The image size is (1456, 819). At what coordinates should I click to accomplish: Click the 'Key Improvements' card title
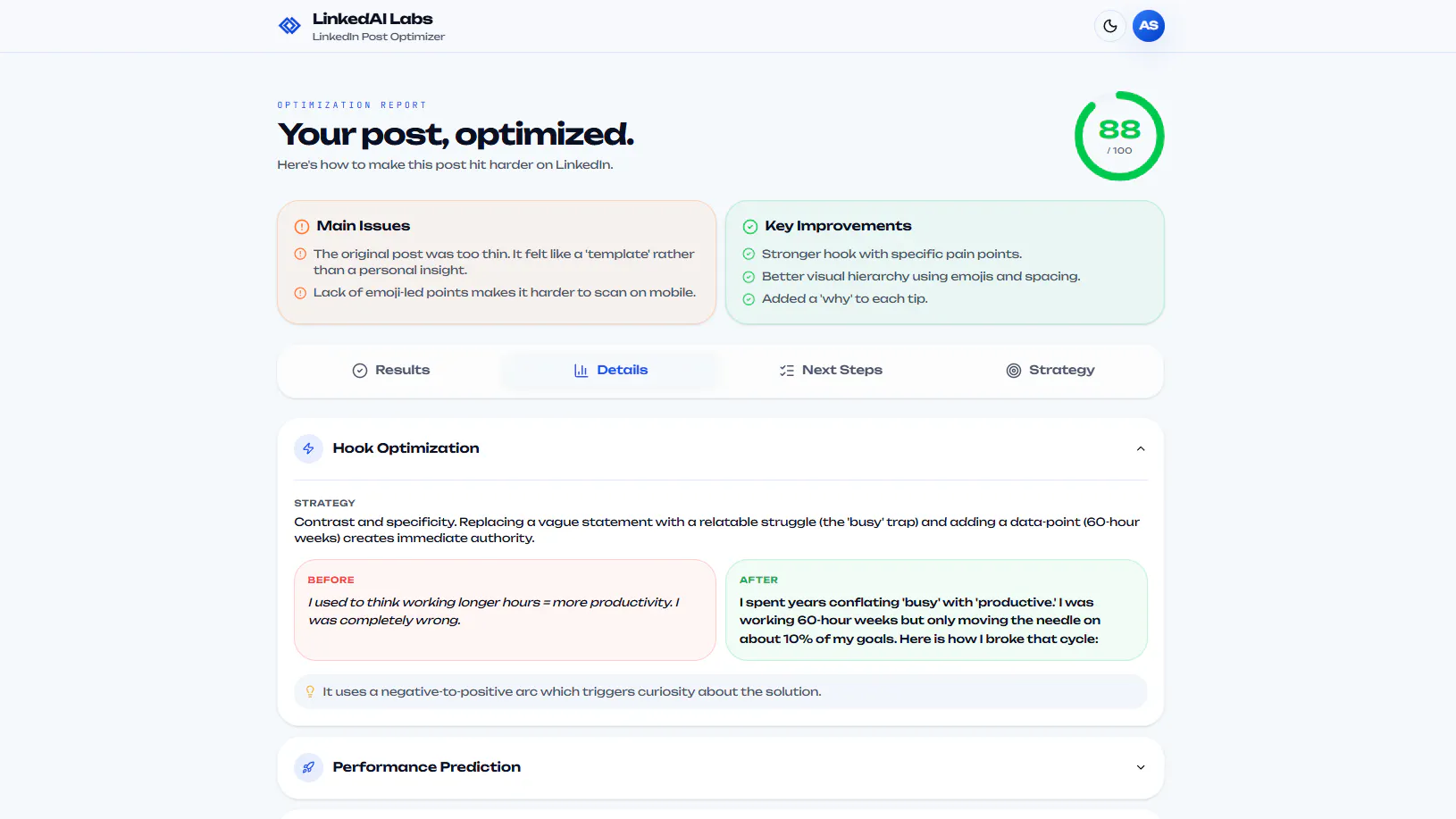coord(838,226)
